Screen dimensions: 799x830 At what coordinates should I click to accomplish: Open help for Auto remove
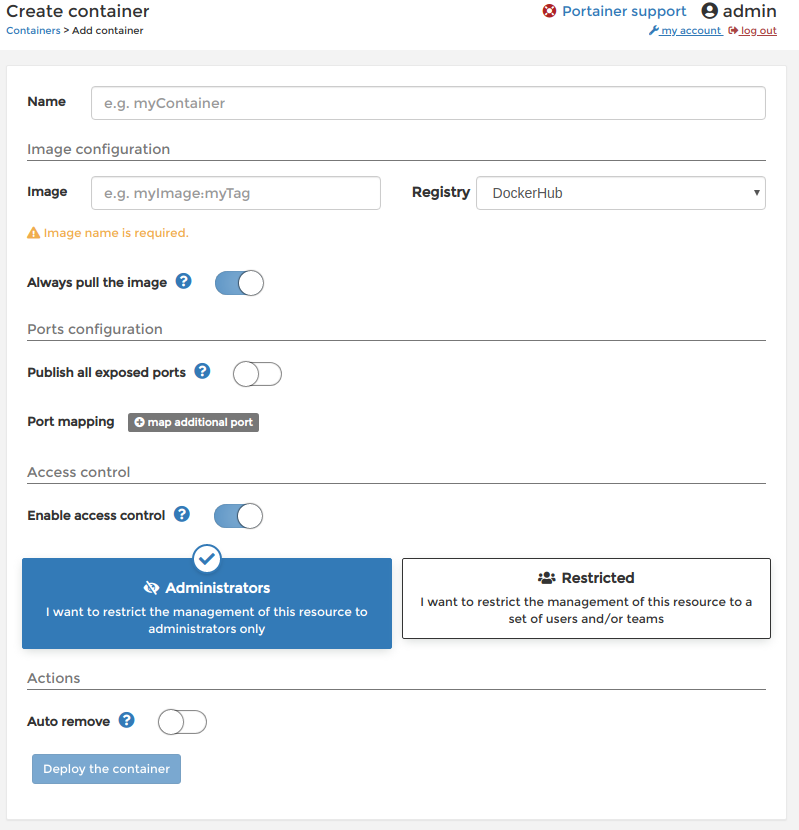[x=127, y=720]
